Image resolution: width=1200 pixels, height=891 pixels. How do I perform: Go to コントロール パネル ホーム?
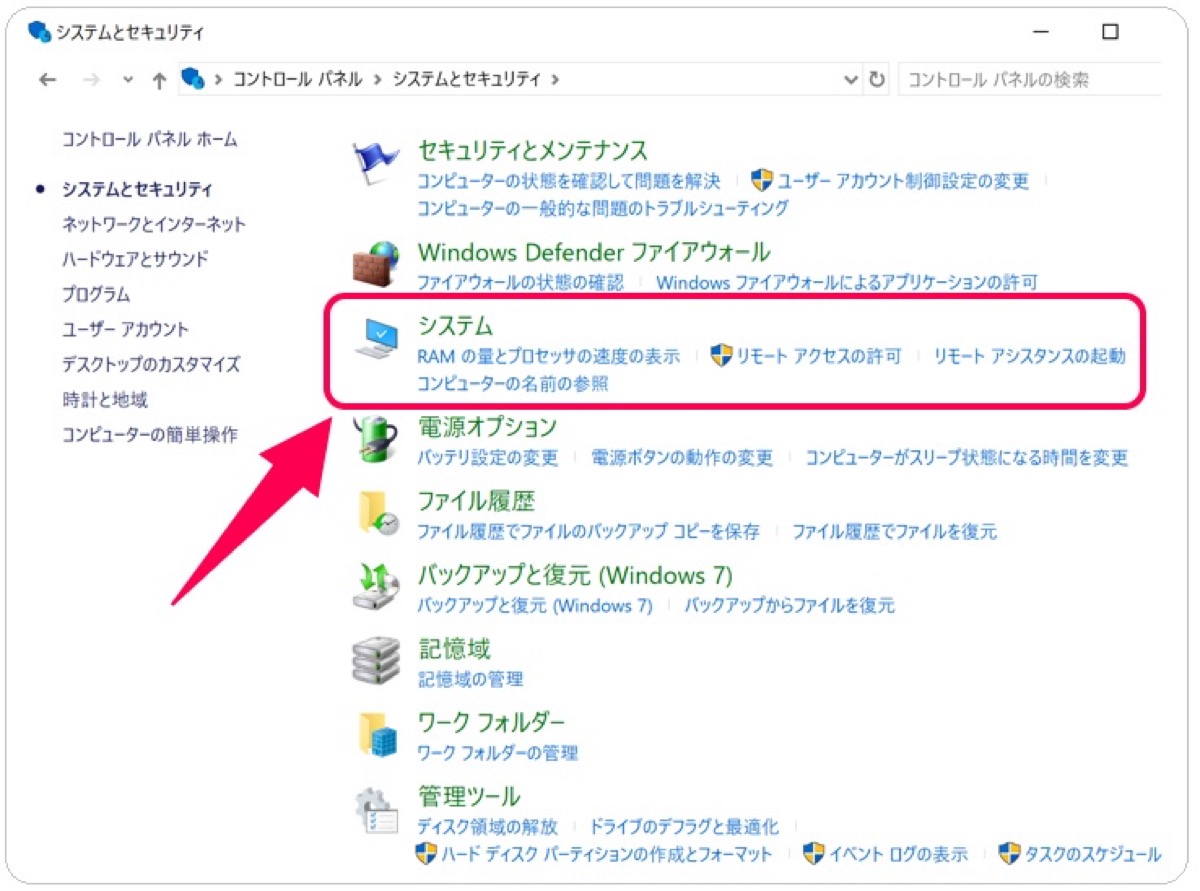point(150,139)
